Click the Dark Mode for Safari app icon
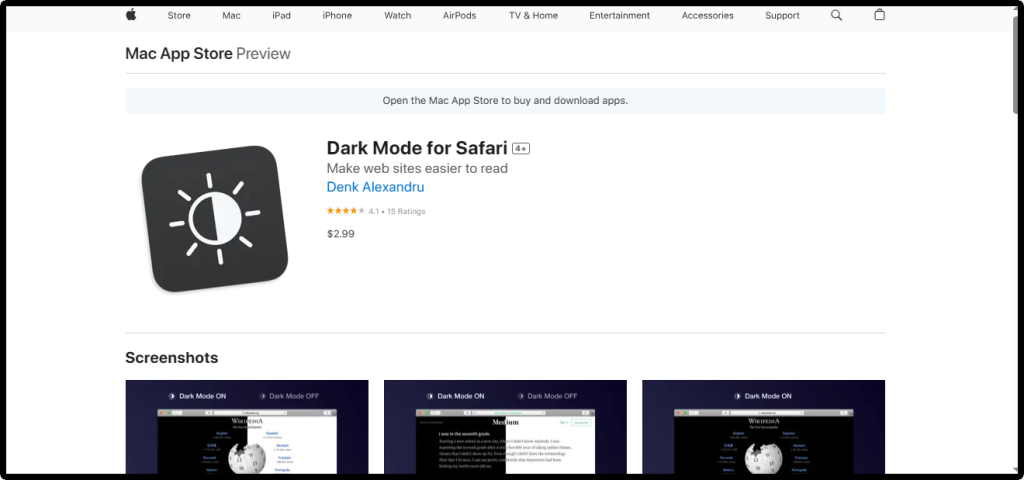1024x480 pixels. 214,219
